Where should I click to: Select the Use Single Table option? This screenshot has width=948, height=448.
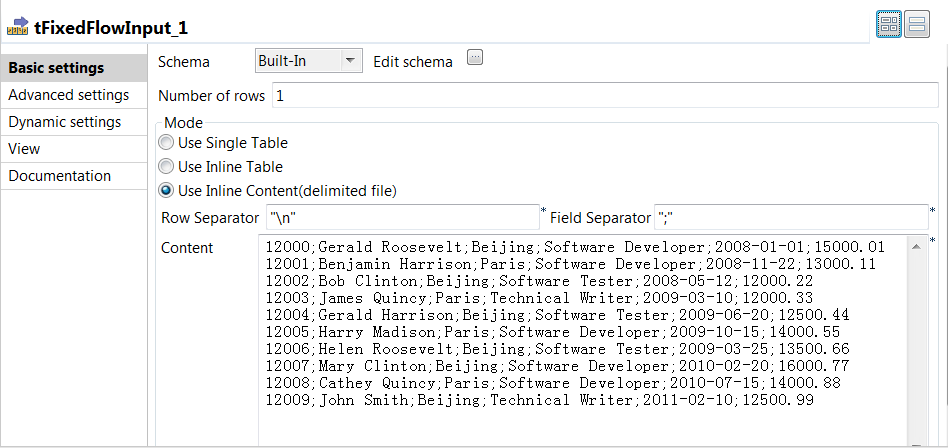pos(165,143)
